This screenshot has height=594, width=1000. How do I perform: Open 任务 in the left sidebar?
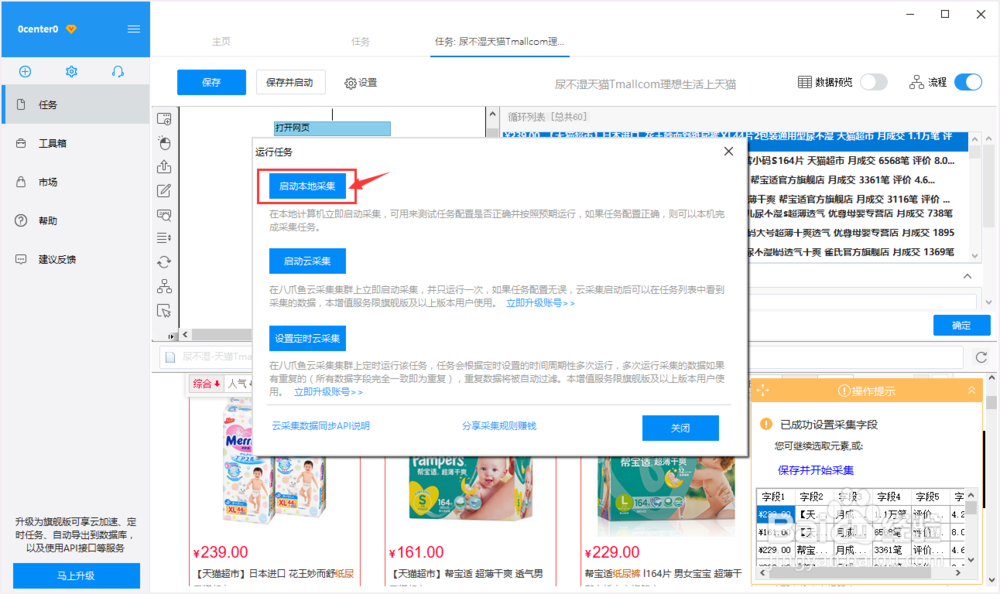point(75,105)
